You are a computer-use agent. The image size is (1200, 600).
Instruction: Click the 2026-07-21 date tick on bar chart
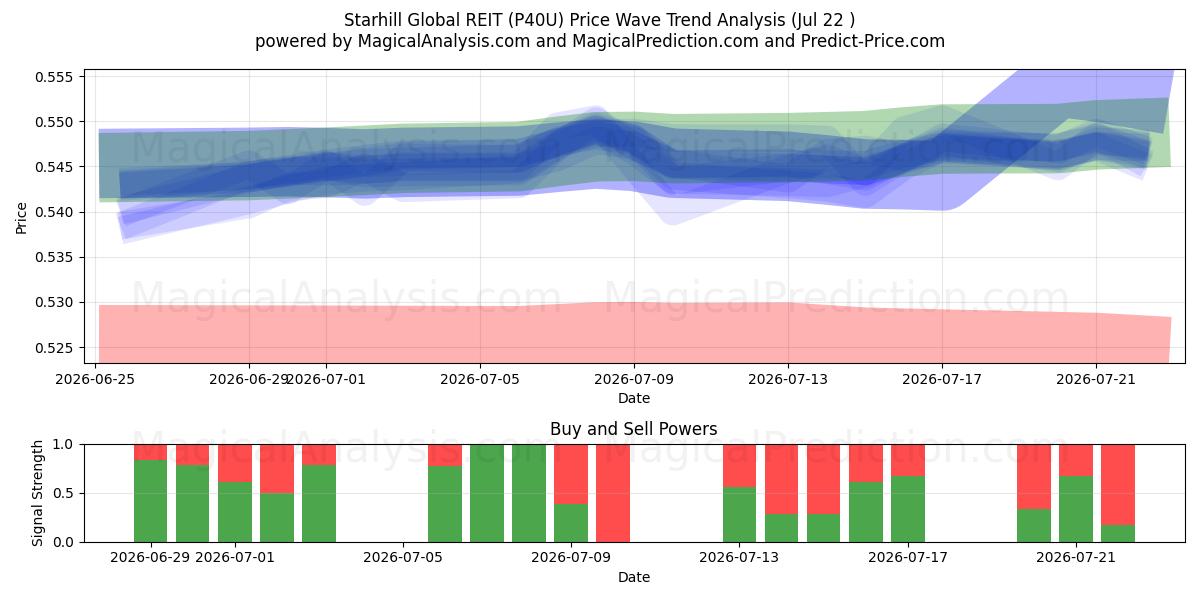pos(1076,558)
